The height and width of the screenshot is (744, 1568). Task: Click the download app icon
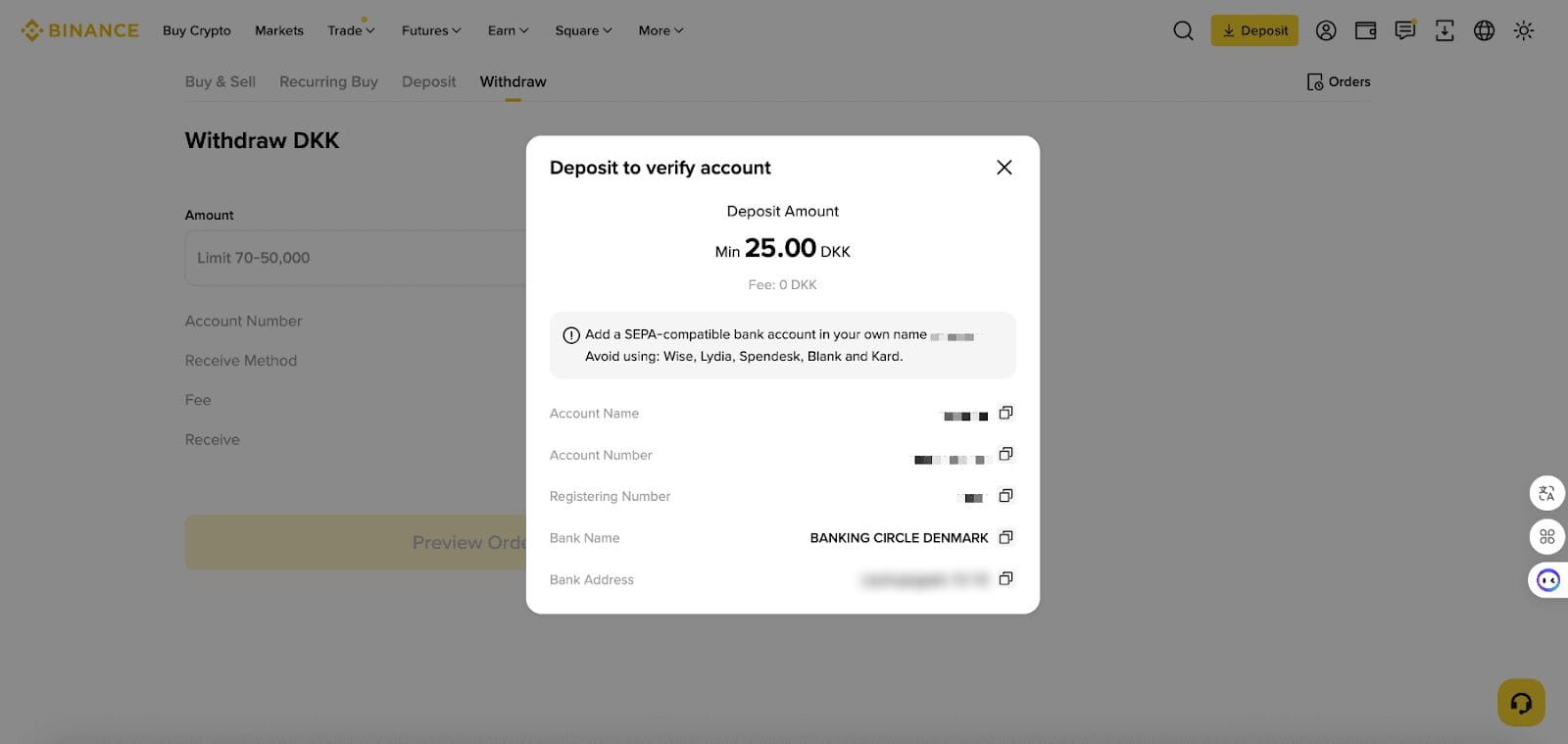1445,30
